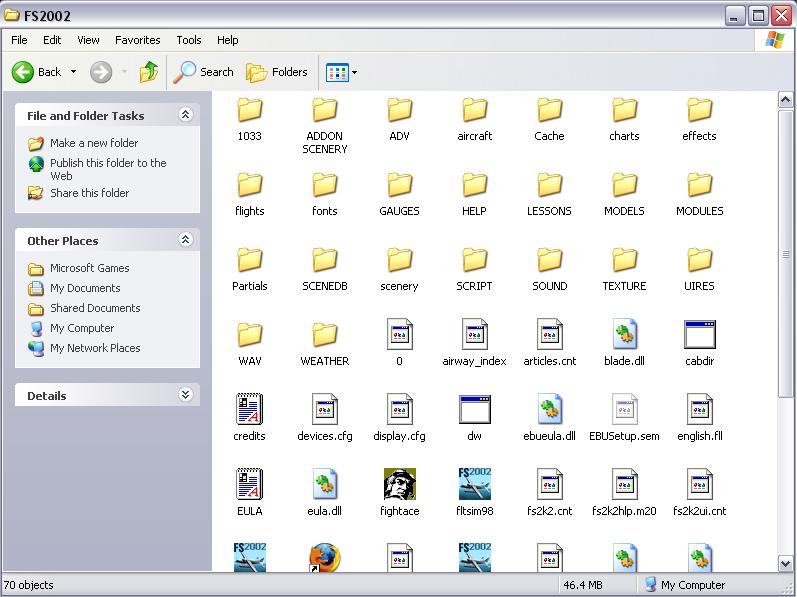Select the GAUGES folder icon
The height and width of the screenshot is (597, 797).
tap(400, 185)
